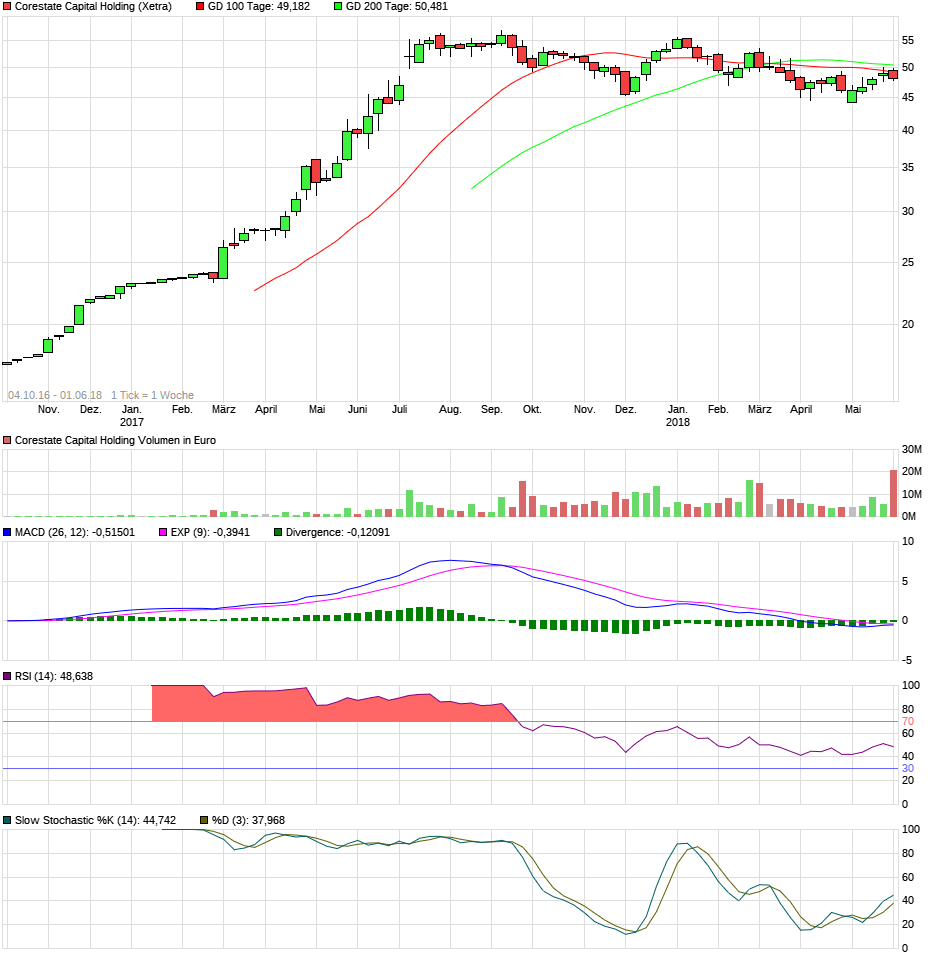Screen dimensions: 940x958
Task: Click the 2018 year label on the time axis
Action: pos(678,422)
